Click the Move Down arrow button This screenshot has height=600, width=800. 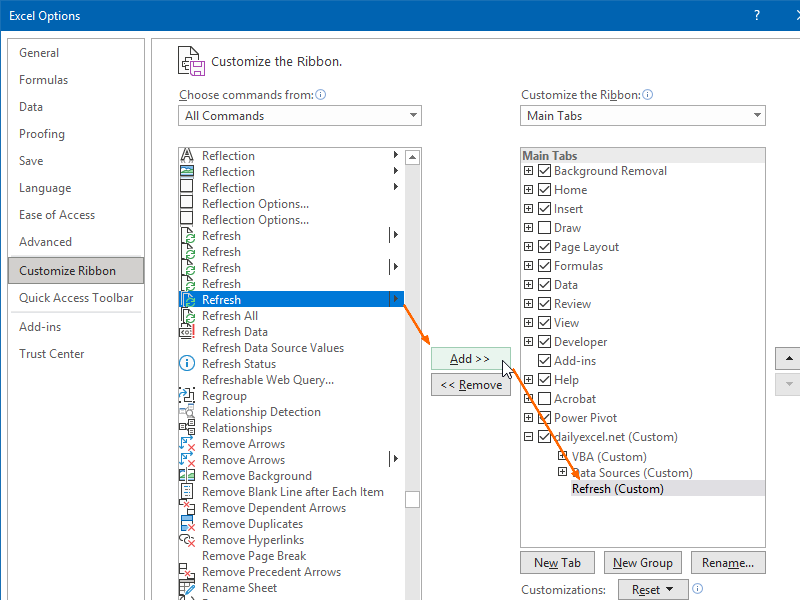point(789,384)
